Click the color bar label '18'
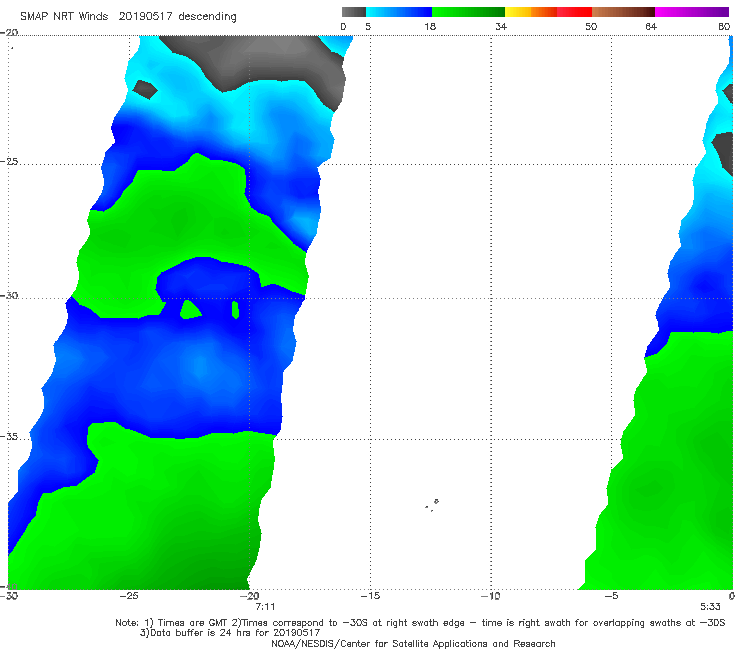The image size is (740, 650). (x=430, y=26)
